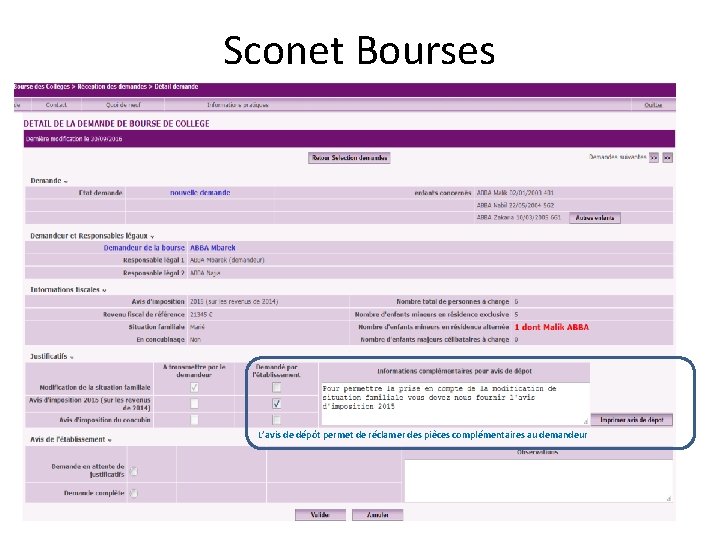This screenshot has height=540, width=720.
Task: Select the '21345 €' revenu fiscal value
Action: pos(201,315)
